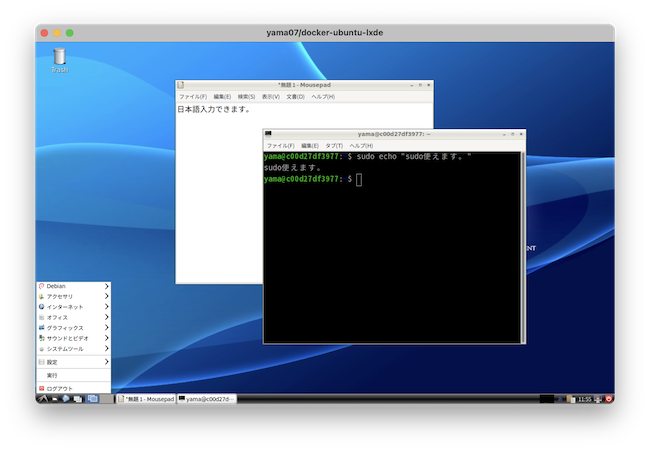The image size is (650, 451).
Task: Maximize the Mousepad window
Action: tap(420, 85)
